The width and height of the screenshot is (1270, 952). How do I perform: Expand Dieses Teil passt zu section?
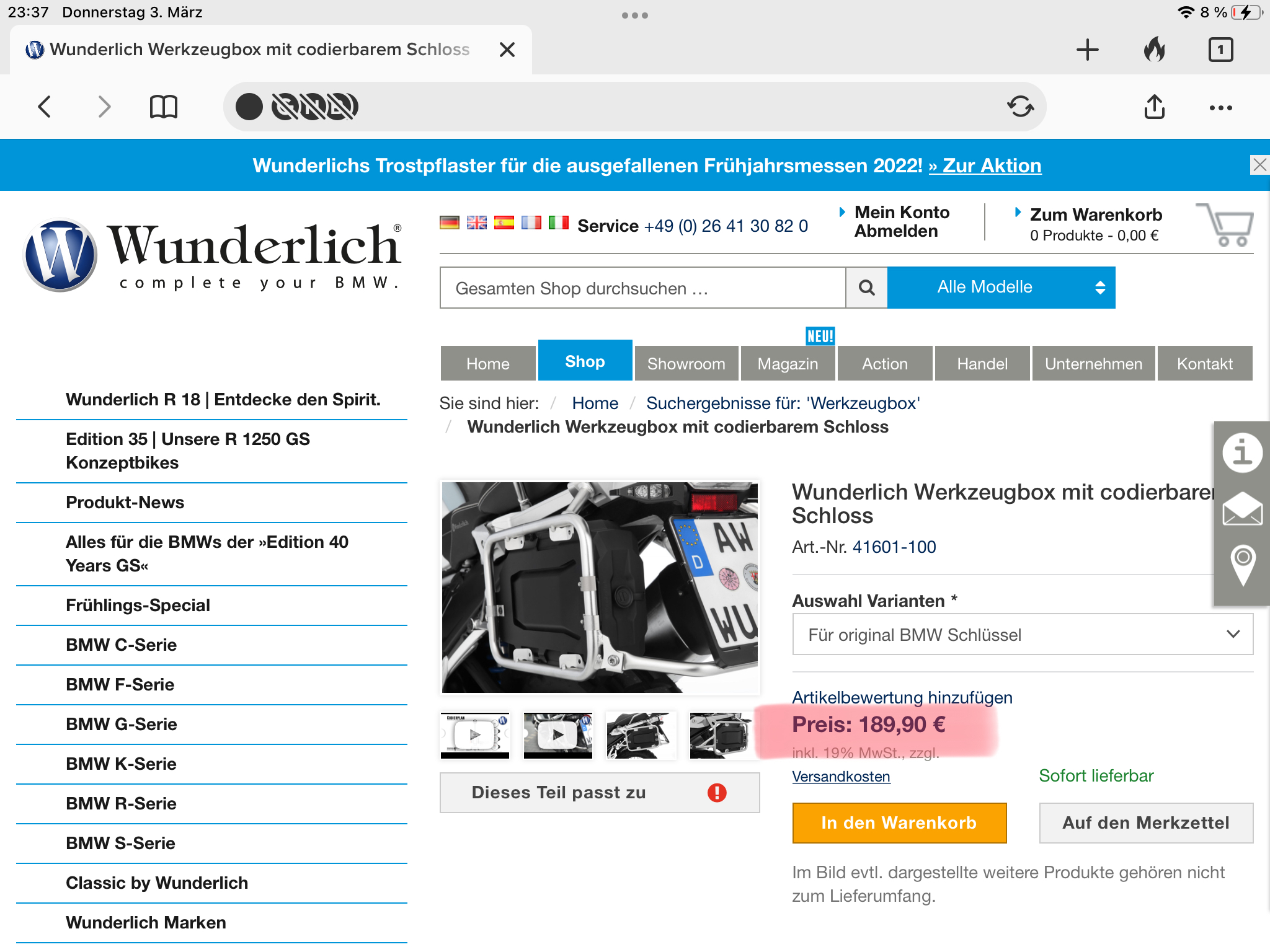point(600,792)
